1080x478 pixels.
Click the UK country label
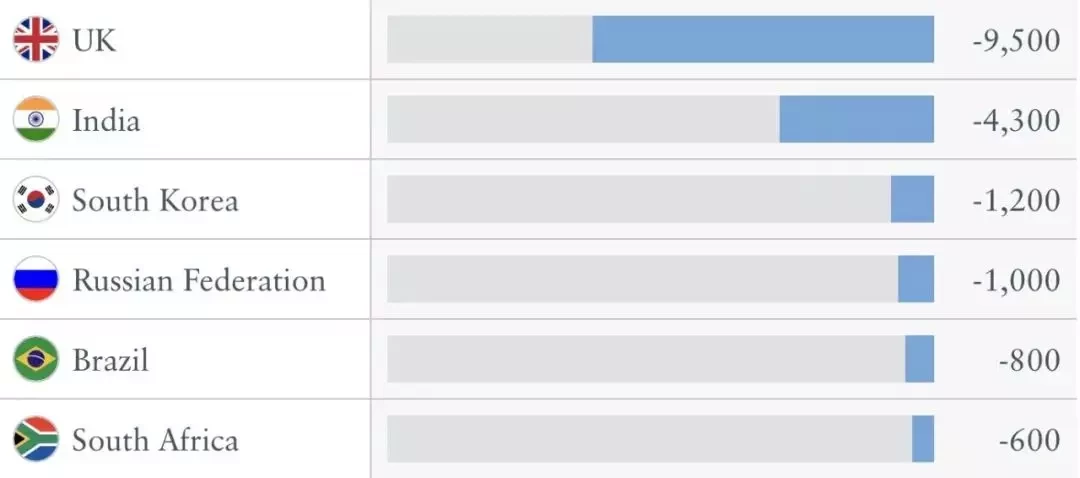(94, 41)
